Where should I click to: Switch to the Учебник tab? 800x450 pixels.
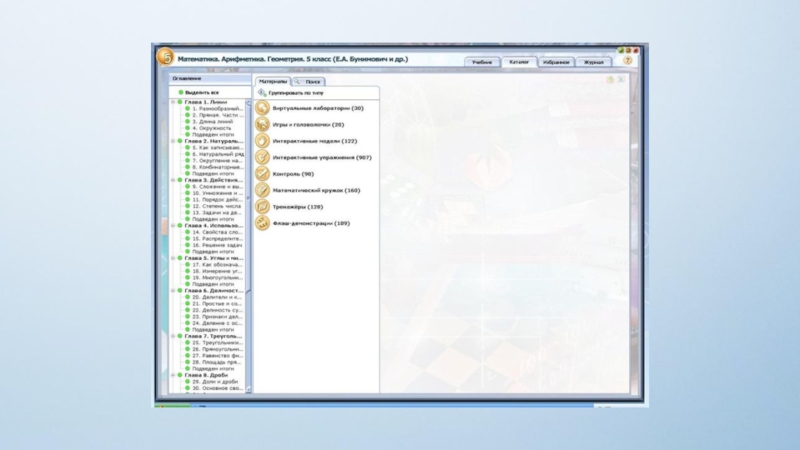coord(482,62)
